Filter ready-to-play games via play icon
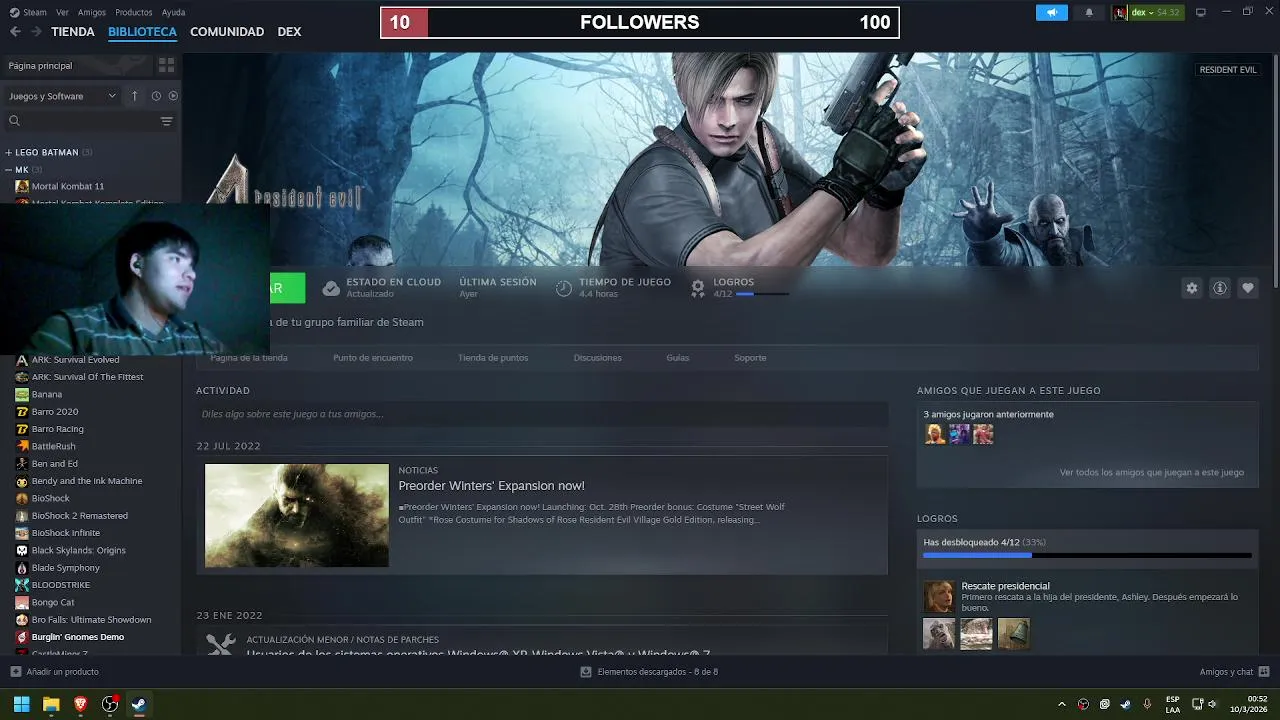This screenshot has width=1280, height=720. (x=173, y=96)
